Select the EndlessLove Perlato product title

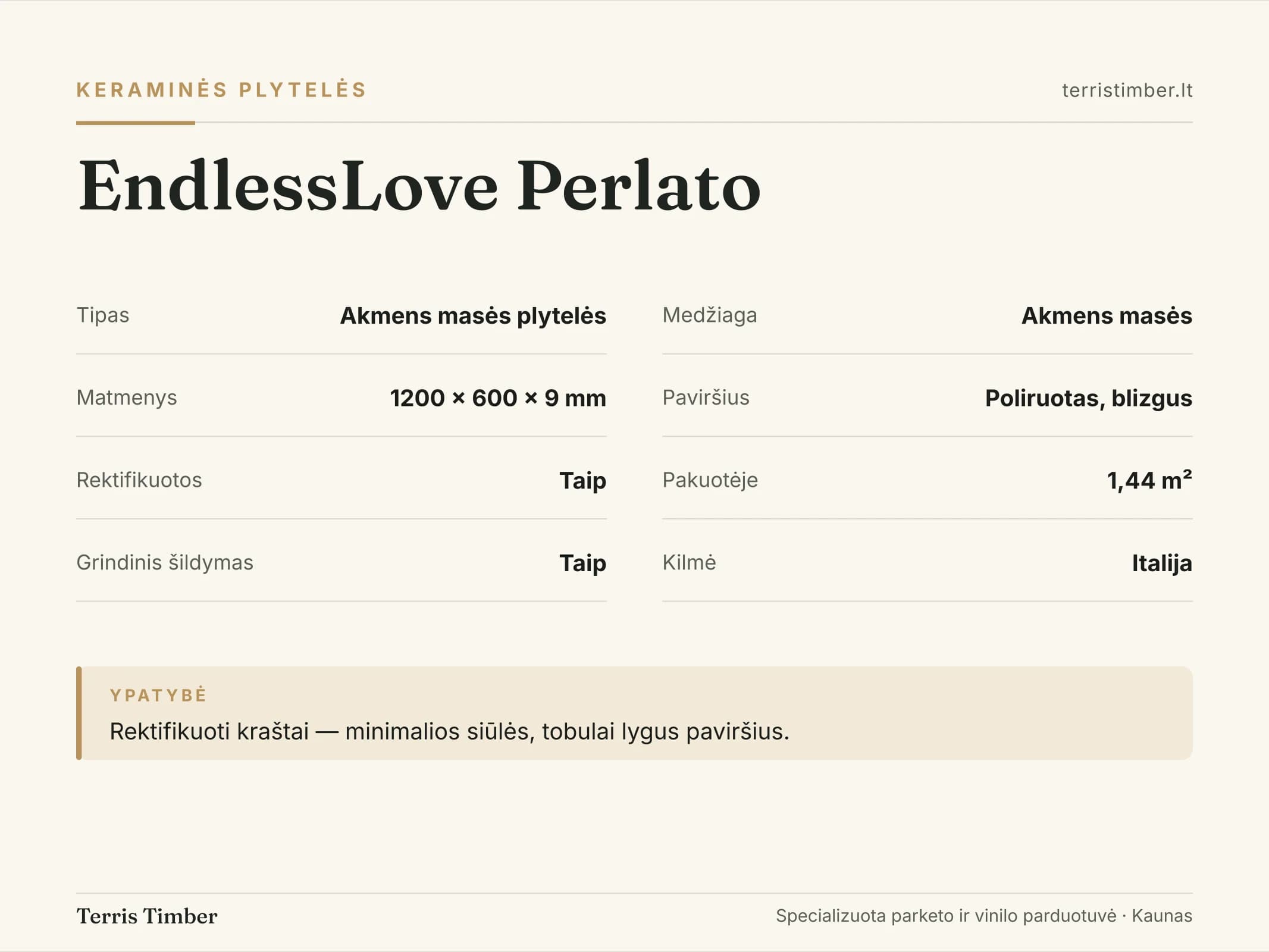click(419, 185)
